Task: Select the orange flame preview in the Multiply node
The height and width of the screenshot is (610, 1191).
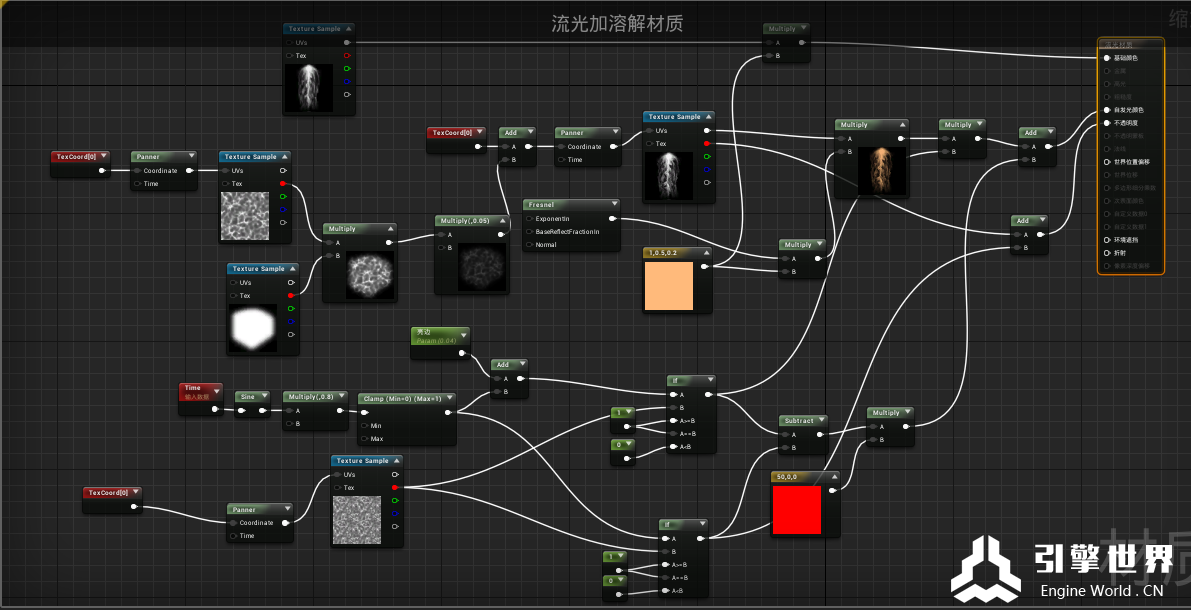Action: point(881,170)
